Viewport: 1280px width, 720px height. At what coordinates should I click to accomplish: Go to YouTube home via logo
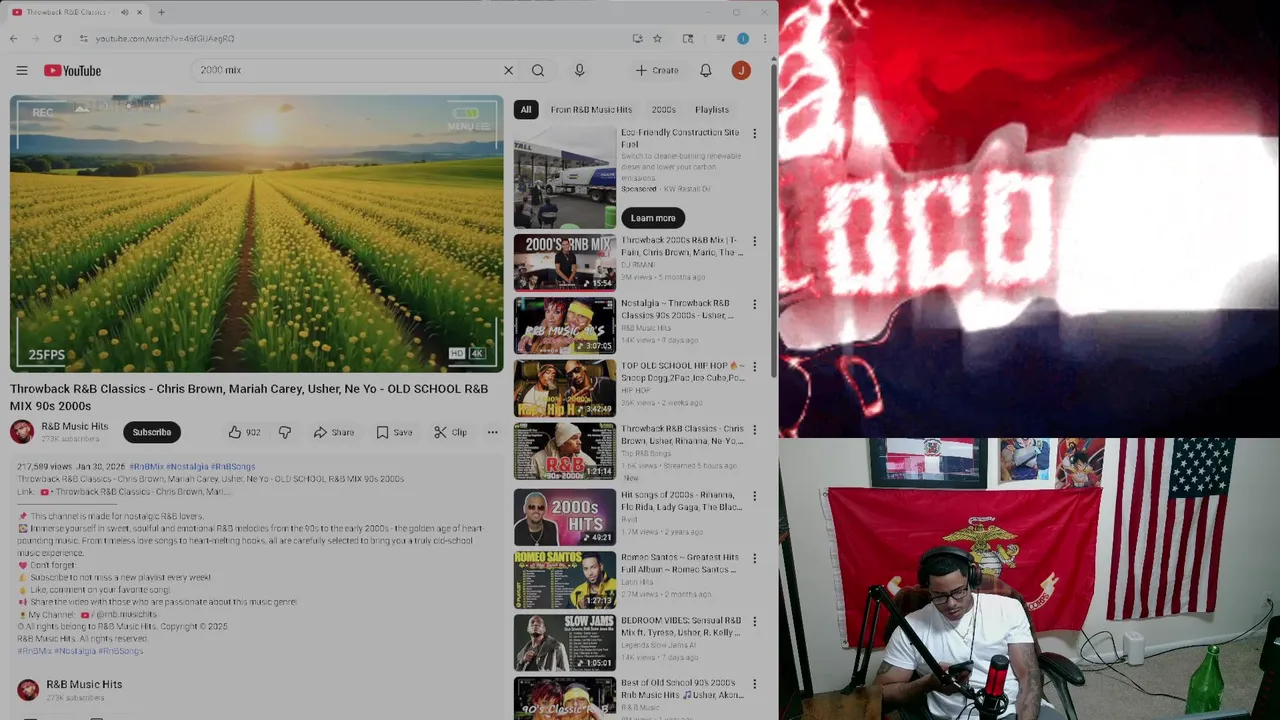[x=72, y=70]
